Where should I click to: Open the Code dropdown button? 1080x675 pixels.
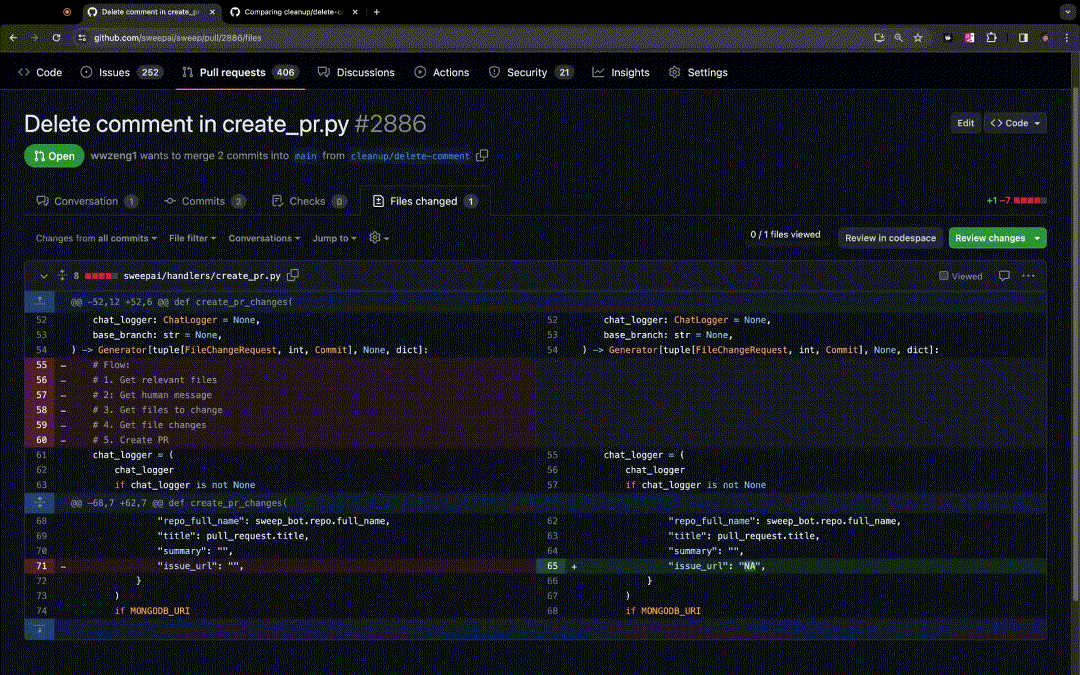pyautogui.click(x=1015, y=123)
